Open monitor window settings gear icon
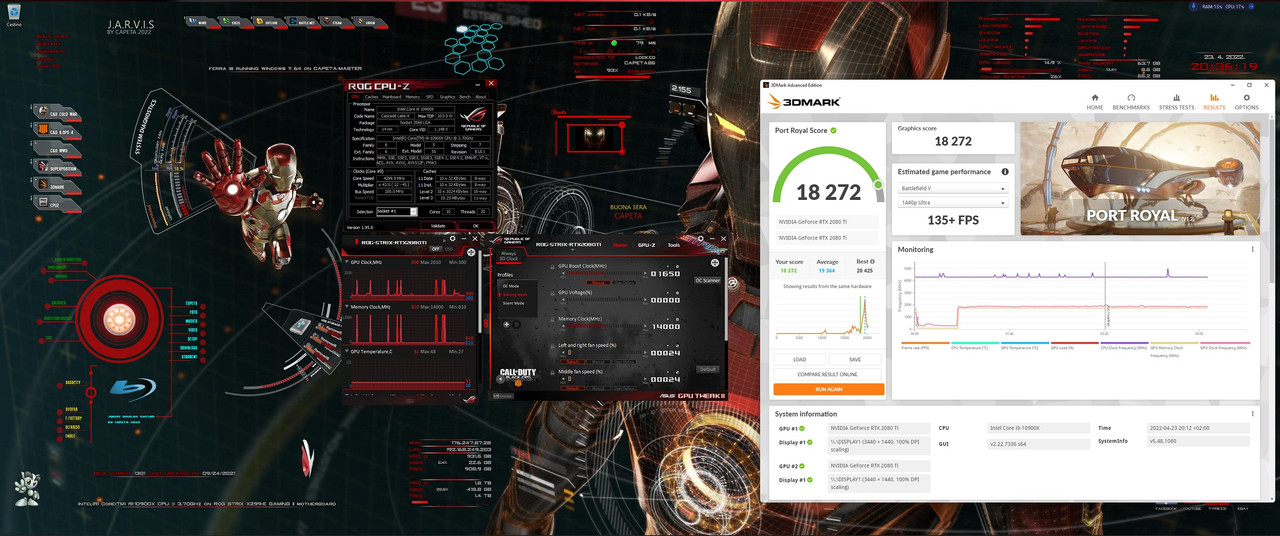Viewport: 1280px width, 536px height. coord(452,239)
